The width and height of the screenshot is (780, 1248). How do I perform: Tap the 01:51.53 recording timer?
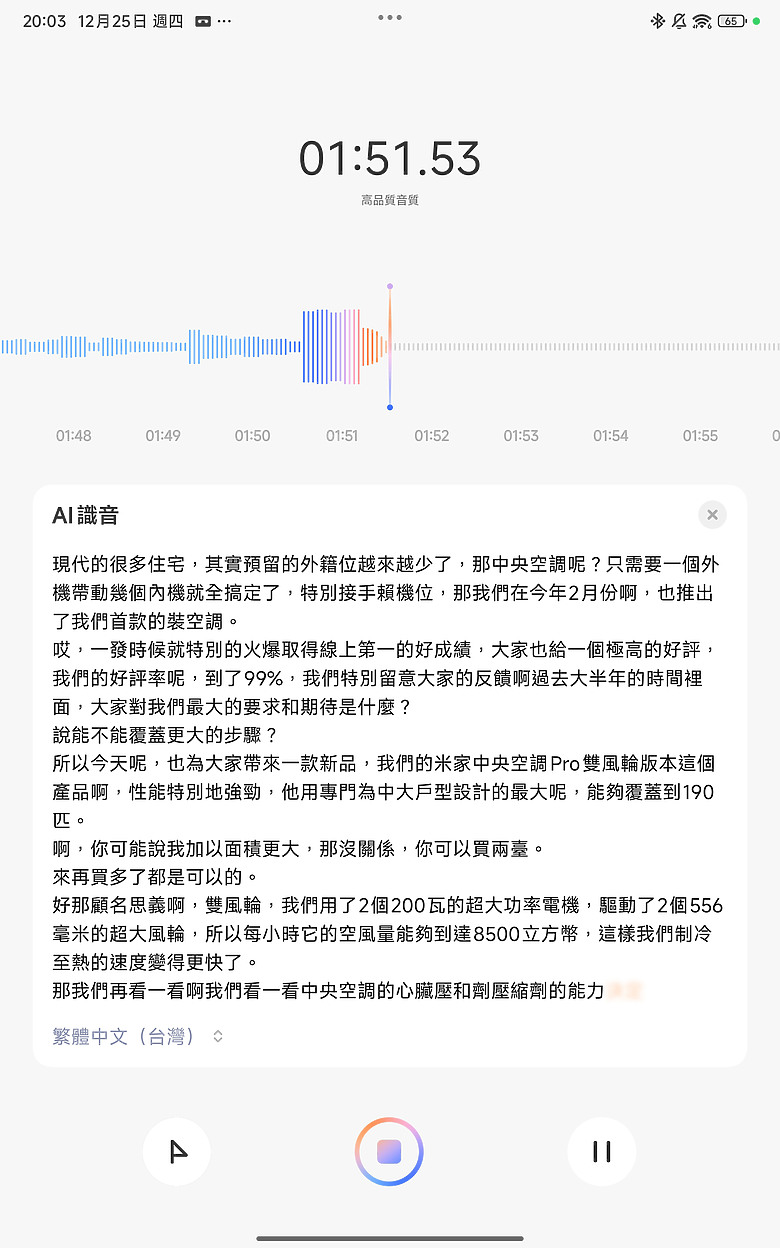(390, 159)
